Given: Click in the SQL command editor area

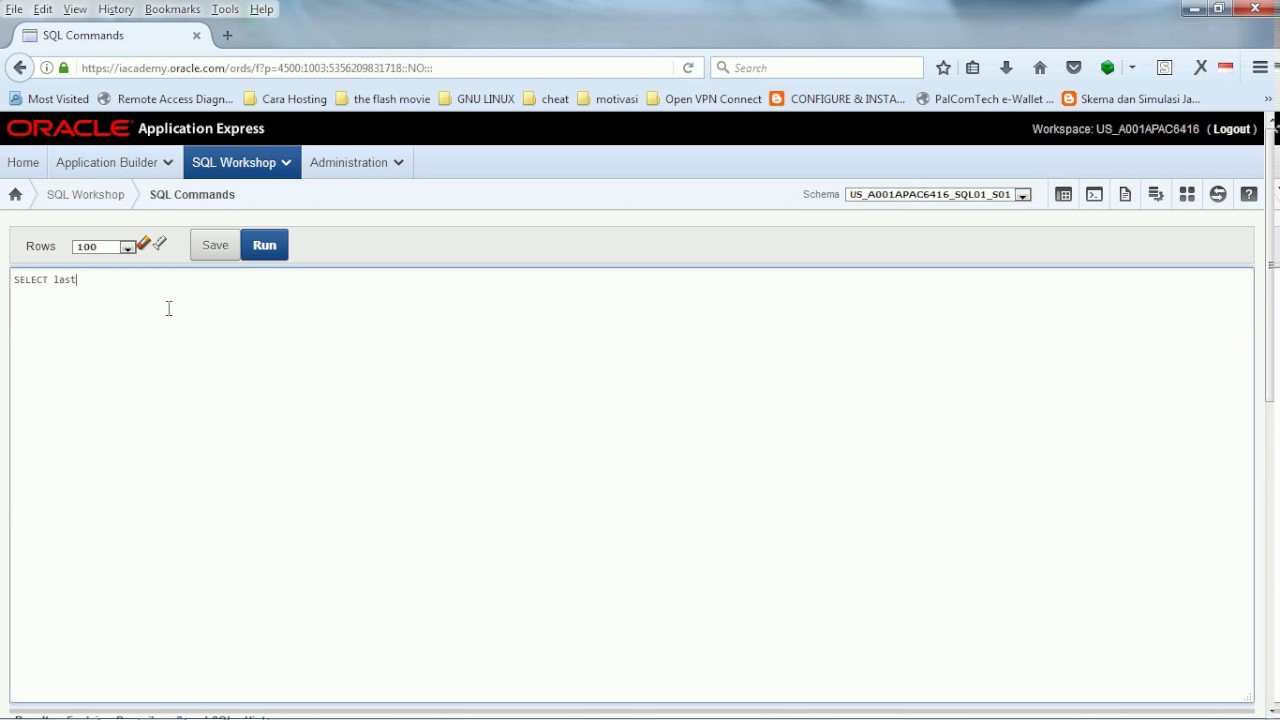Looking at the screenshot, I should tap(631, 485).
